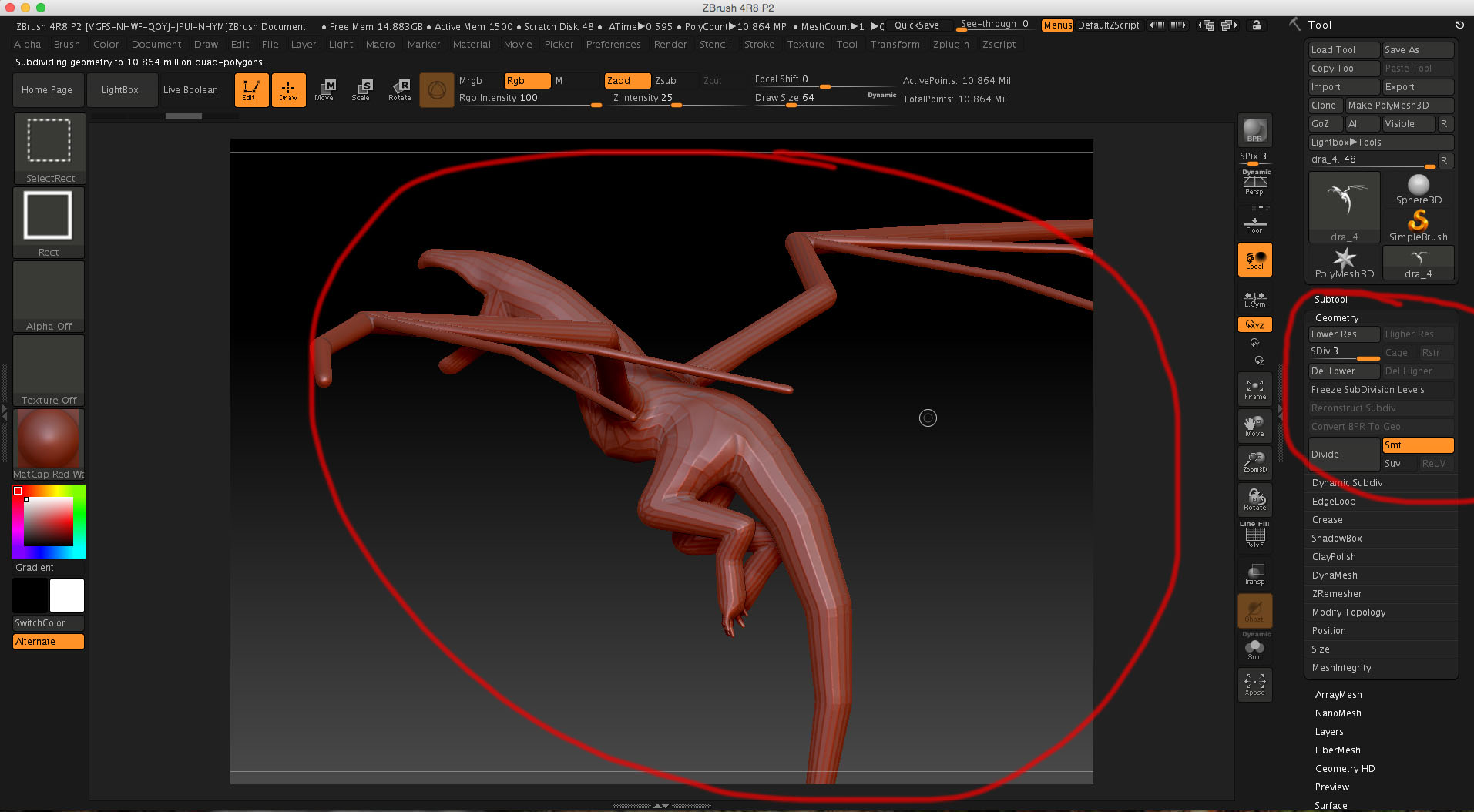The width and height of the screenshot is (1474, 812).
Task: Select the Scale transform icon
Action: click(x=361, y=90)
